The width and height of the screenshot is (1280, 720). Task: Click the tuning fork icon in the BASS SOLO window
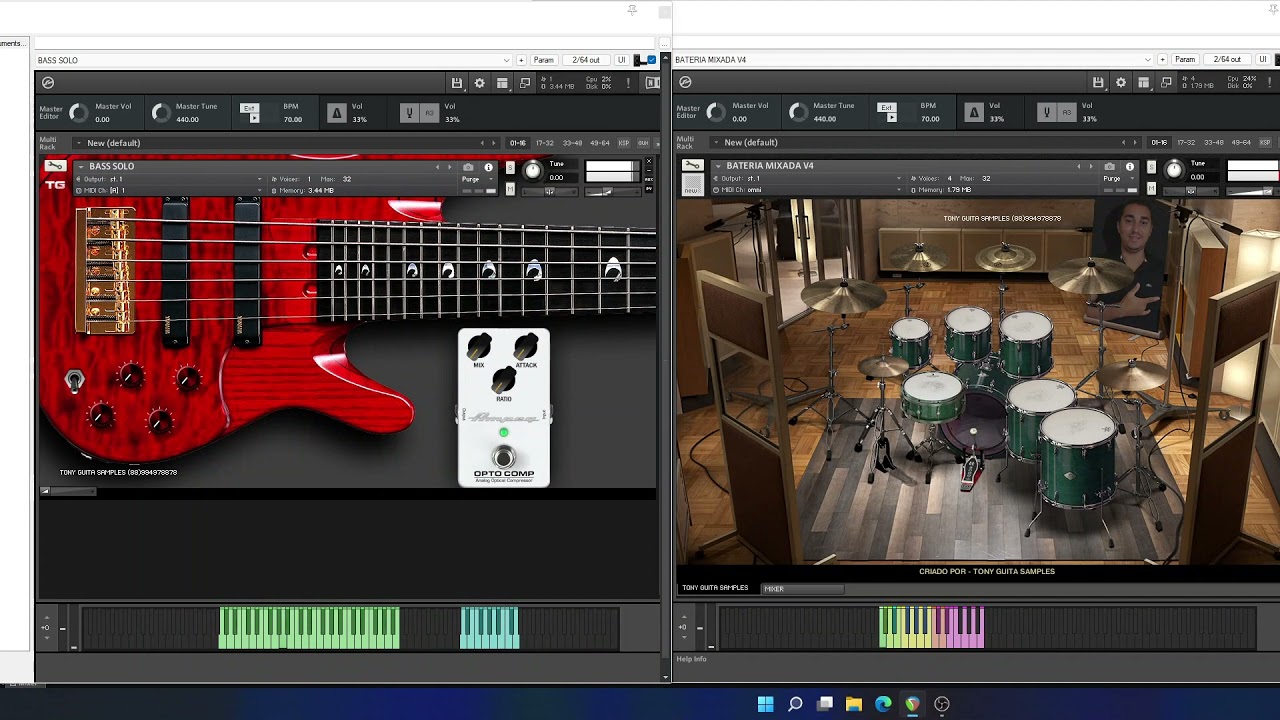pos(408,113)
